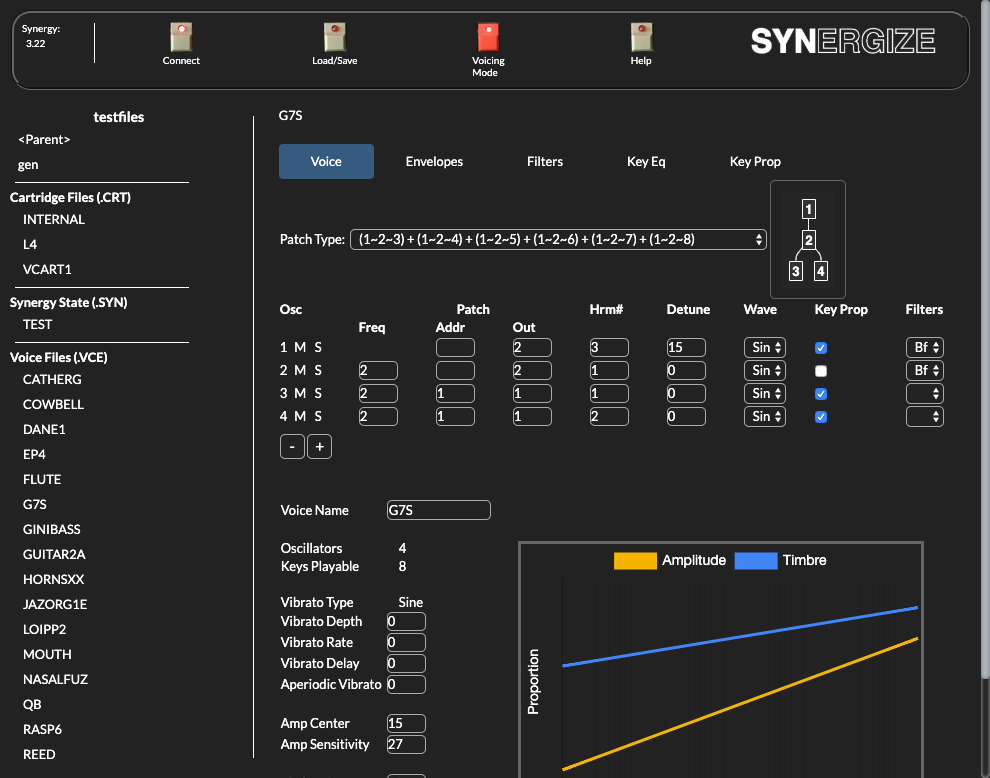Load the HORNSXX voice file
Screen dimensions: 990x778
coord(53,579)
